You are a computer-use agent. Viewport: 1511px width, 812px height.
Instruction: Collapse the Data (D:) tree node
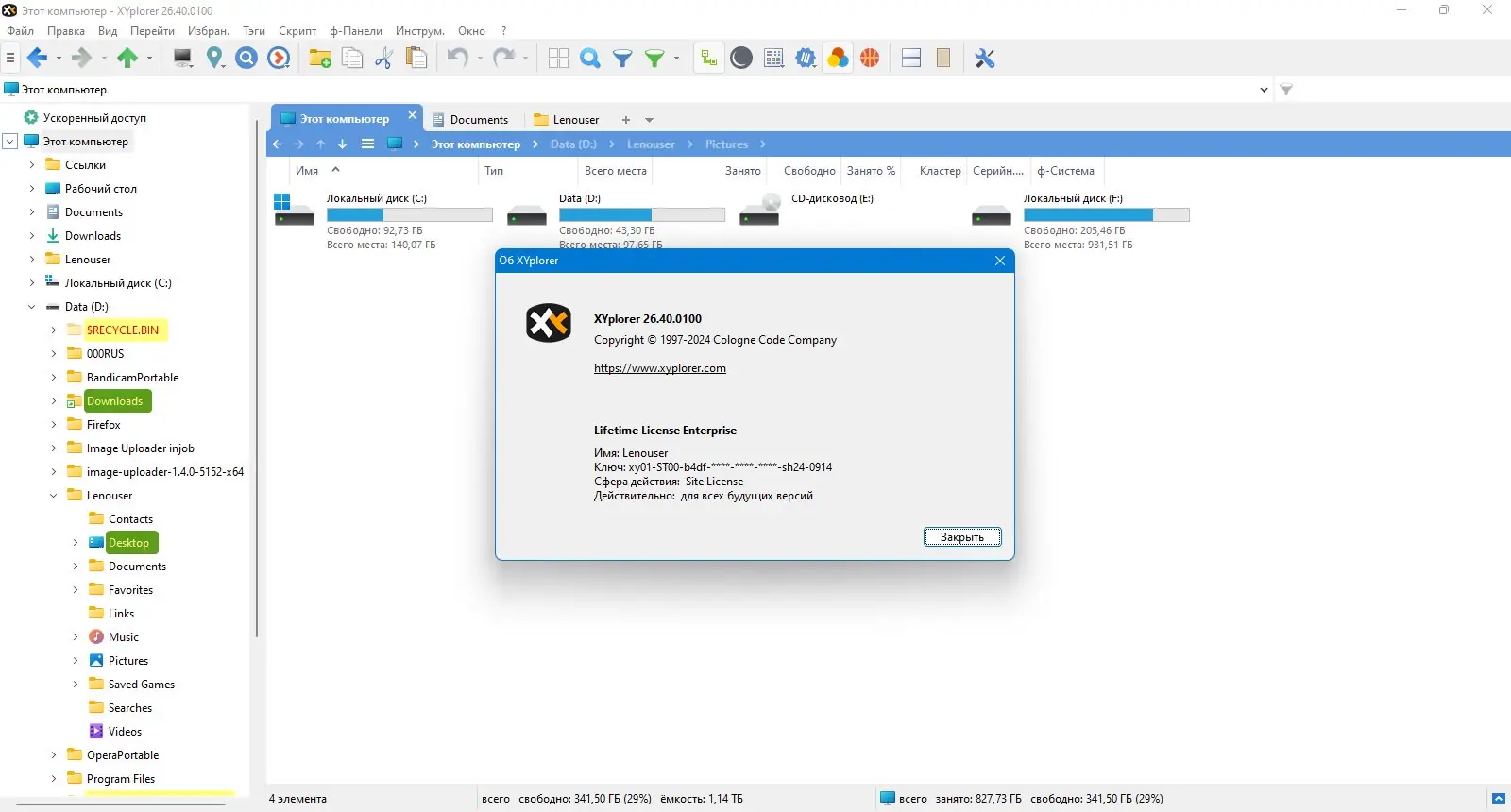tap(31, 307)
